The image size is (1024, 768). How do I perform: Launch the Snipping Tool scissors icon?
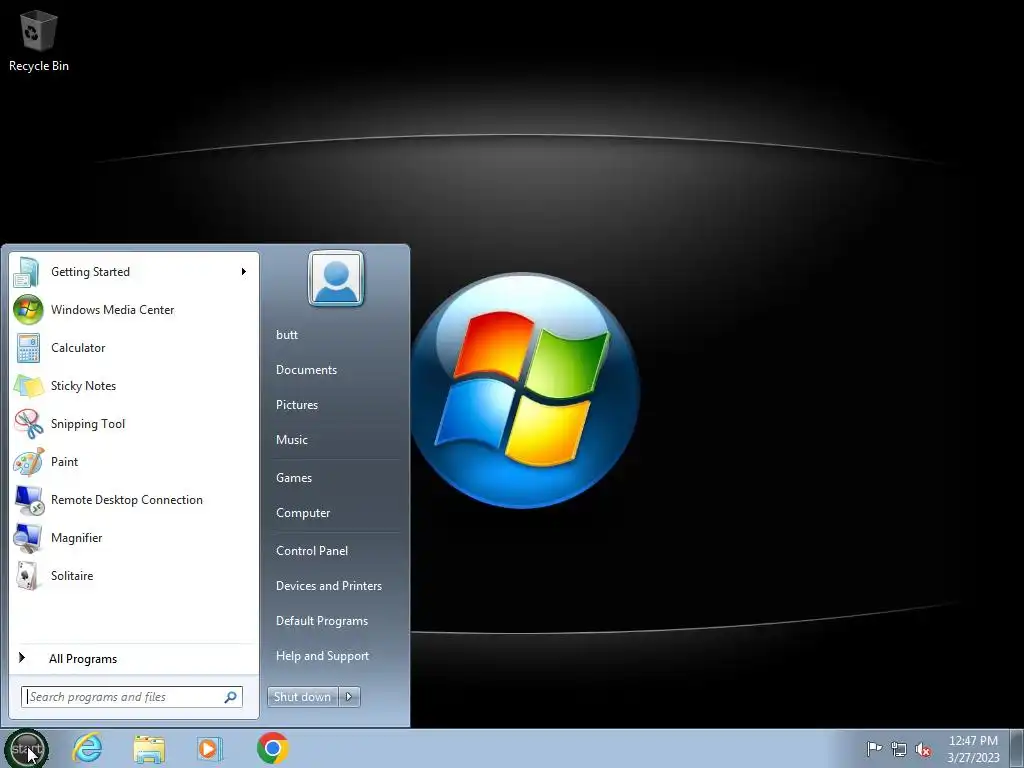[28, 424]
